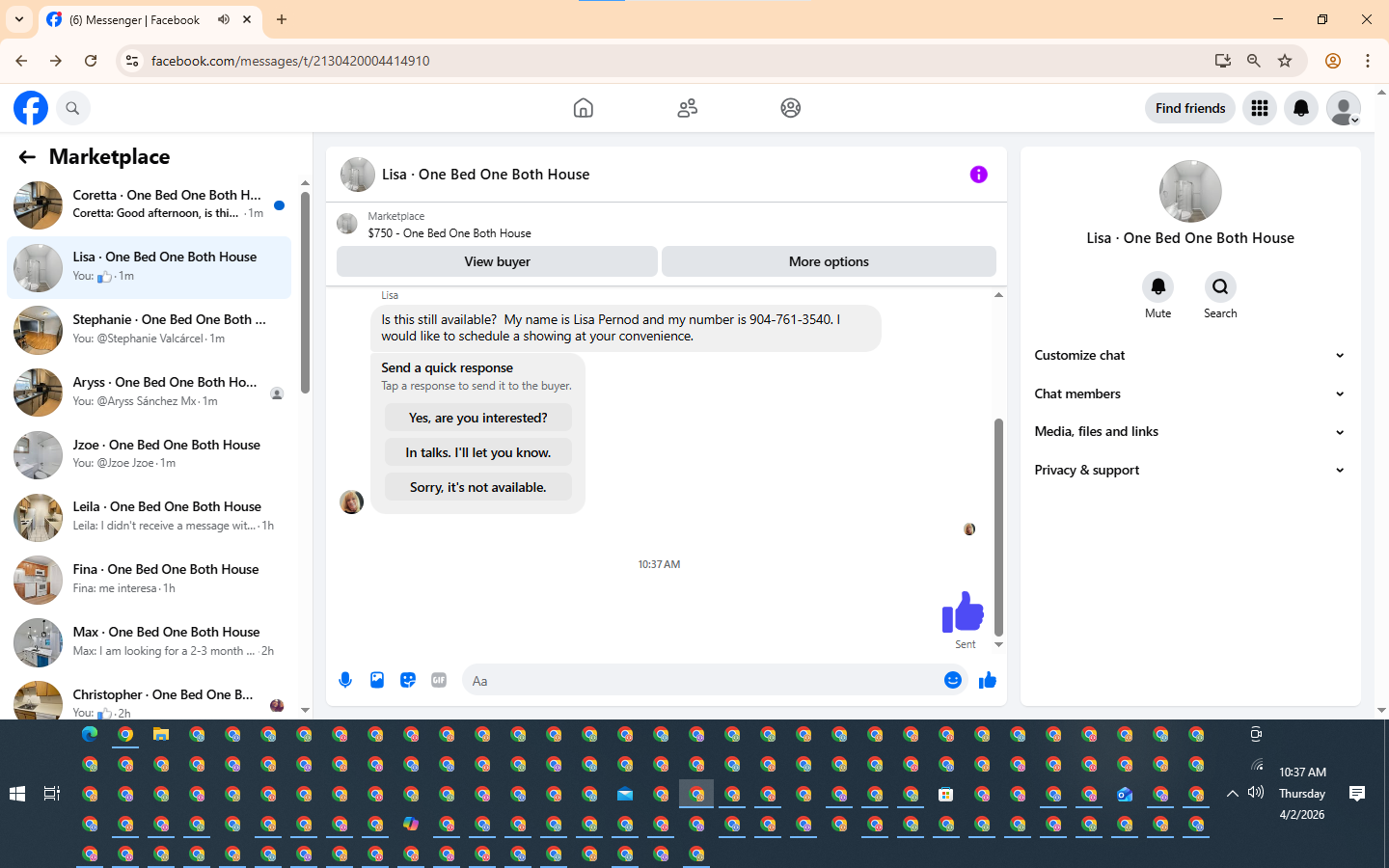The height and width of the screenshot is (868, 1389).
Task: Open Chrome profile icon
Action: [1333, 61]
